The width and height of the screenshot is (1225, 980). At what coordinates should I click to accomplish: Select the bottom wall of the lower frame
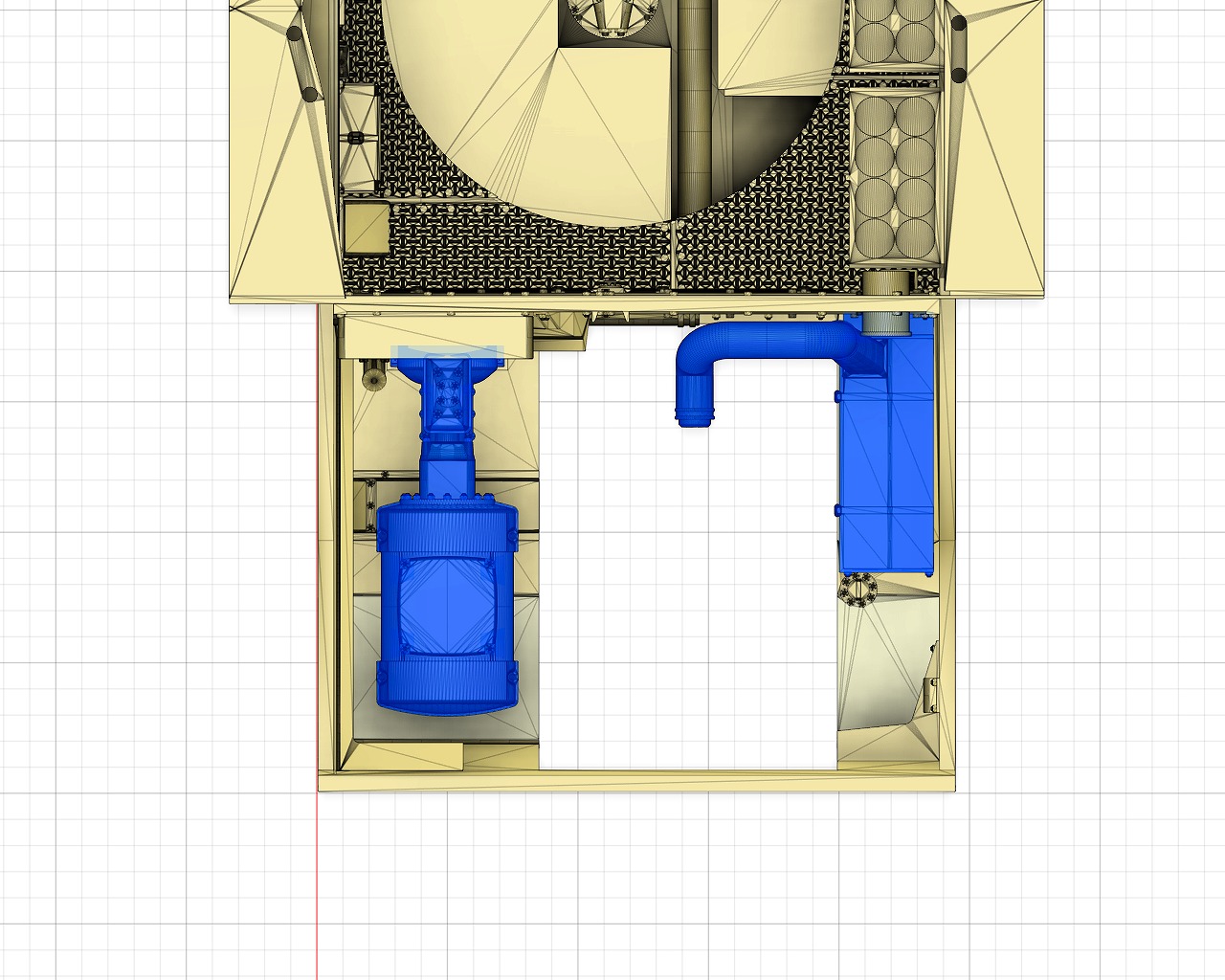[x=636, y=781]
